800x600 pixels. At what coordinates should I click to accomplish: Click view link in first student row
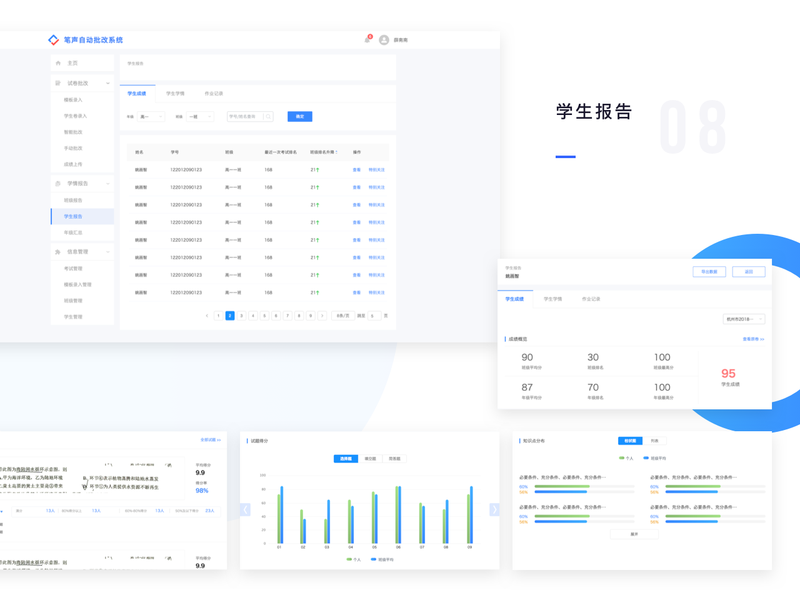357,170
